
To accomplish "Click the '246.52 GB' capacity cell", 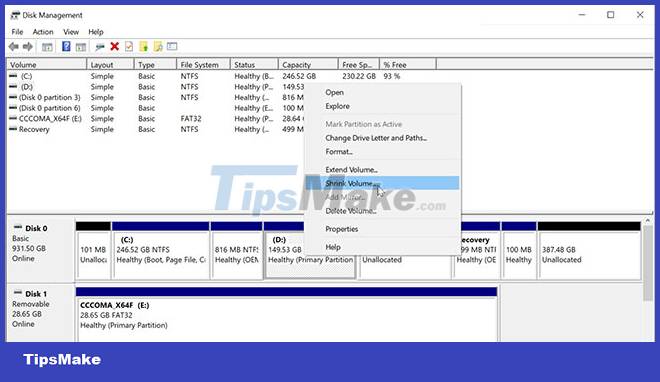I will click(x=299, y=76).
